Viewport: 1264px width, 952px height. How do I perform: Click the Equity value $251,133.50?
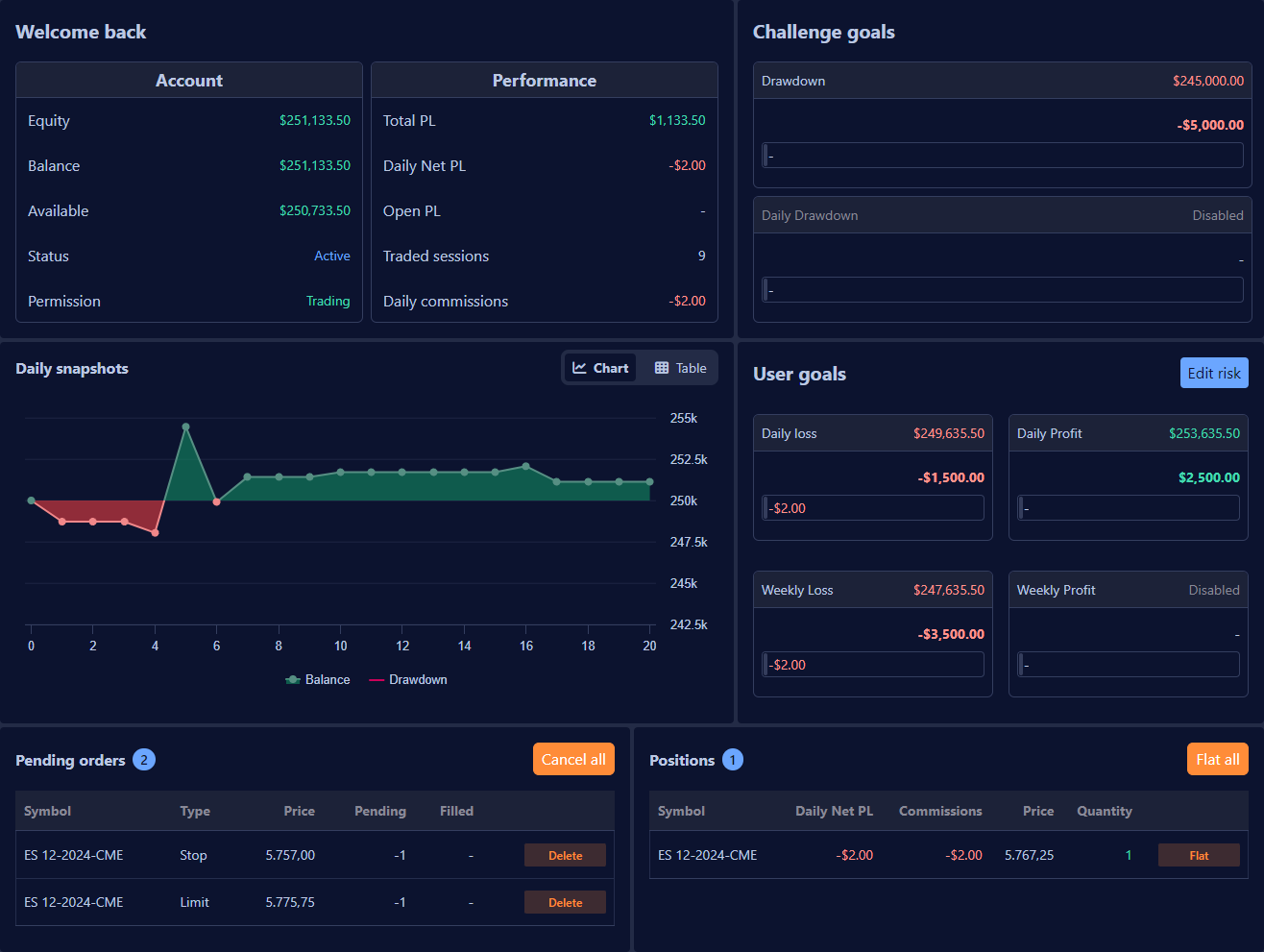click(315, 120)
